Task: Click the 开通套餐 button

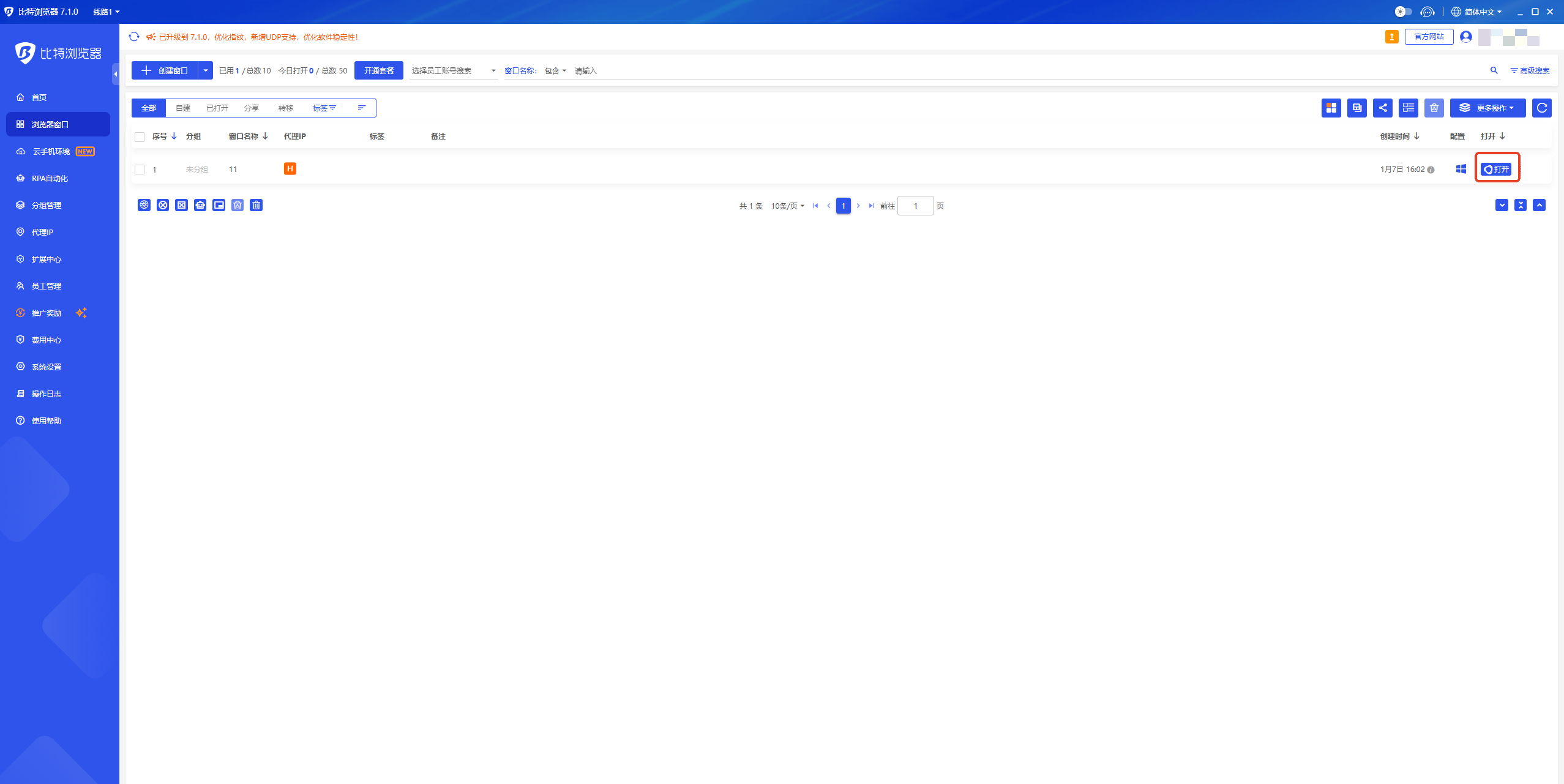Action: tap(378, 70)
